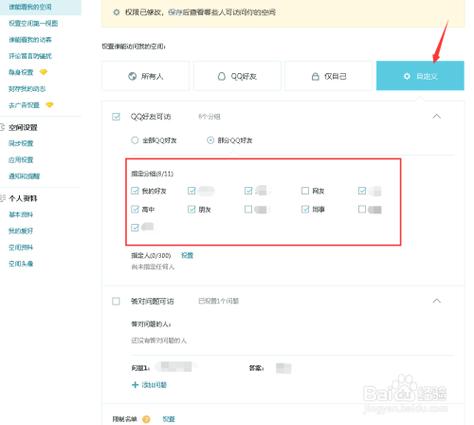Open 通知和提醒 sidebar link
This screenshot has width=474, height=425.
pyautogui.click(x=24, y=176)
